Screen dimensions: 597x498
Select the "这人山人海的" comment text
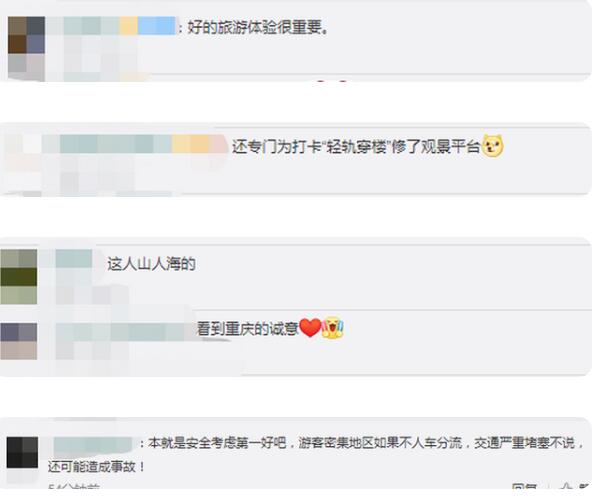click(x=151, y=264)
